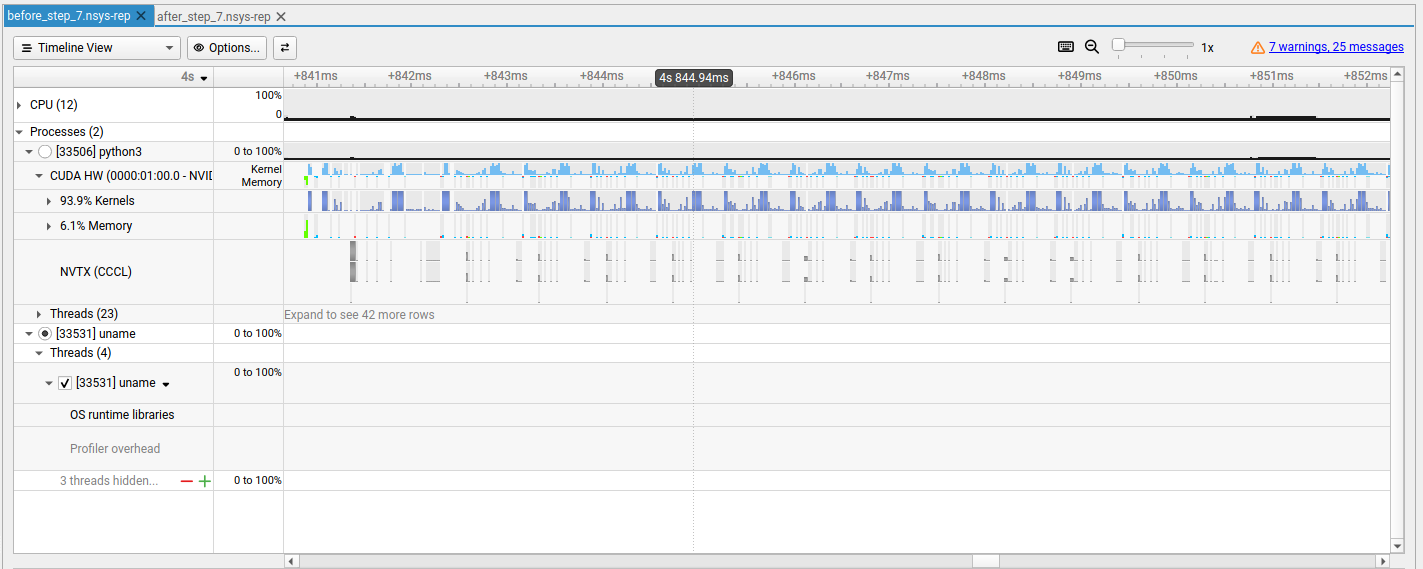Select the Profiler overhead row
Image resolution: width=1423 pixels, height=569 pixels.
[113, 449]
